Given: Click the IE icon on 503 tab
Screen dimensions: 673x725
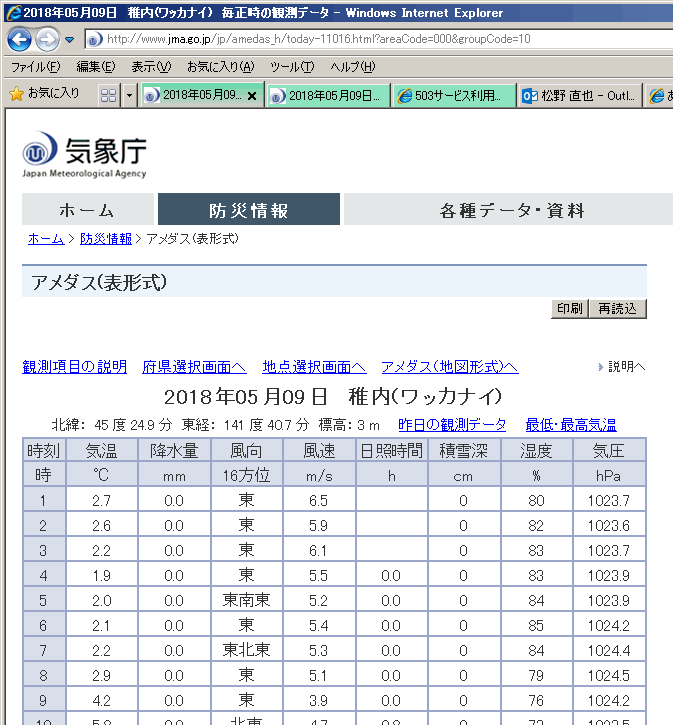Looking at the screenshot, I should [405, 96].
